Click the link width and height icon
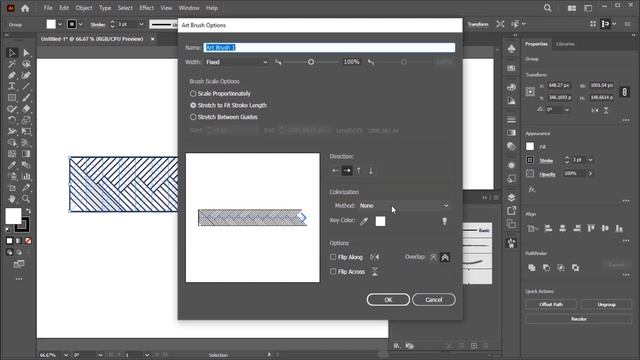 [x=624, y=92]
